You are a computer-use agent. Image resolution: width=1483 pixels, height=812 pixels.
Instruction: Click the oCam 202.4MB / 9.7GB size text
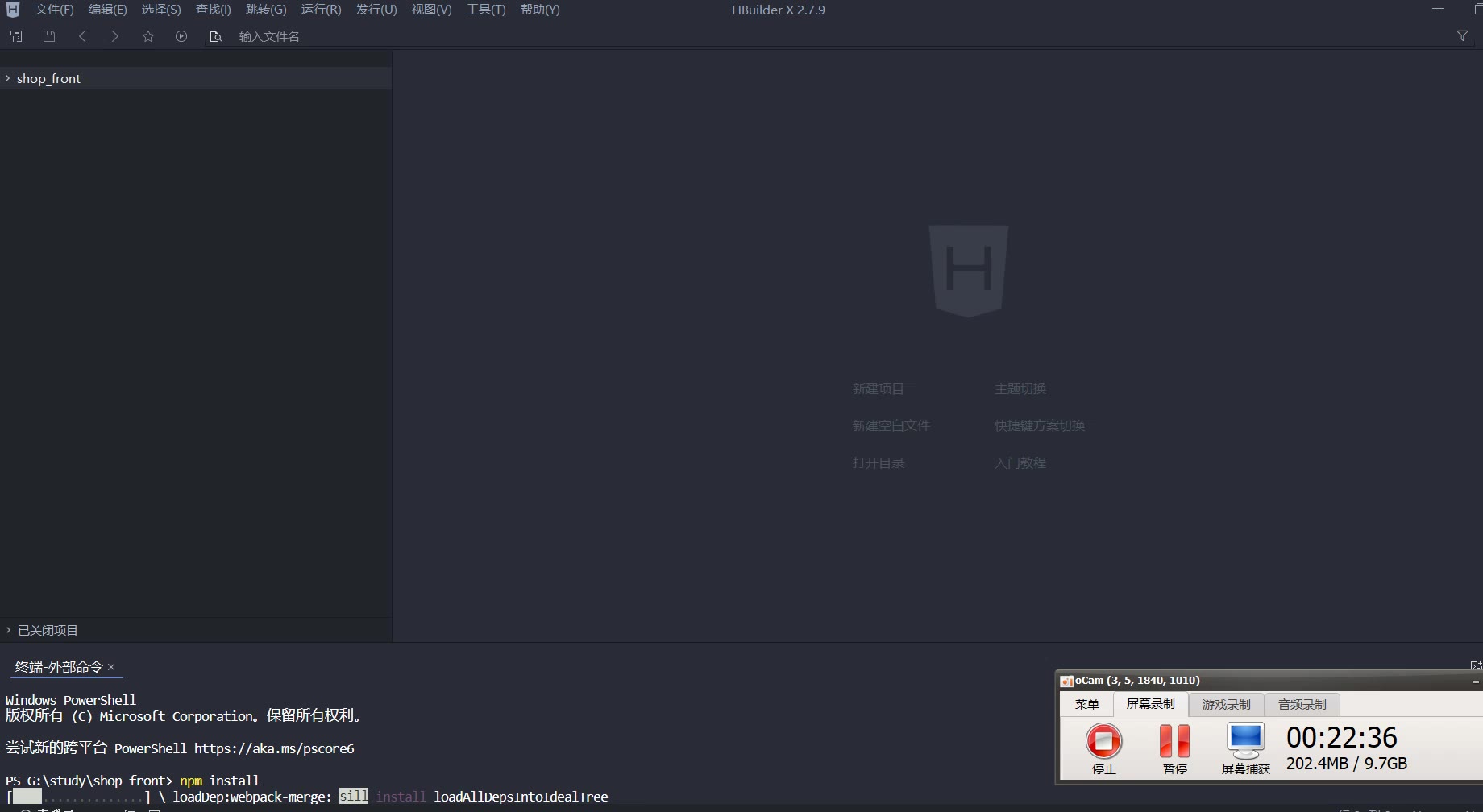click(x=1347, y=763)
